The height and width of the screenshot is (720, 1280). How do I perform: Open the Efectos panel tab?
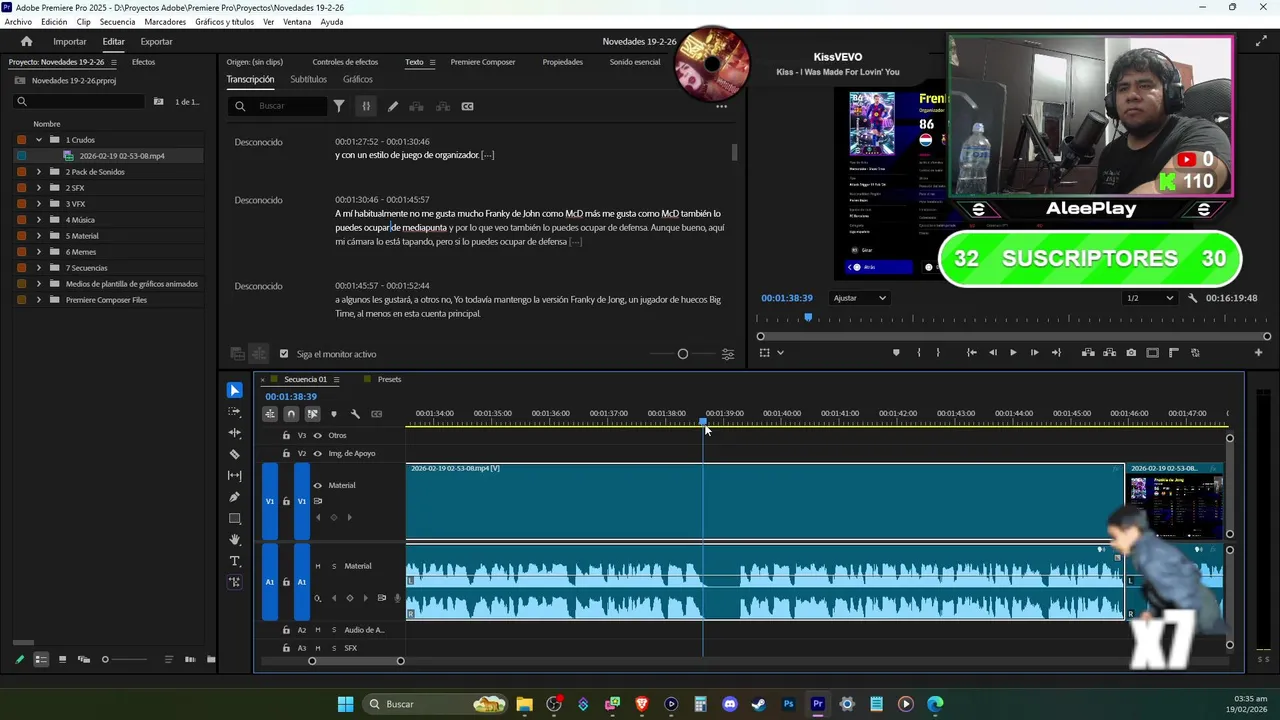click(x=143, y=62)
